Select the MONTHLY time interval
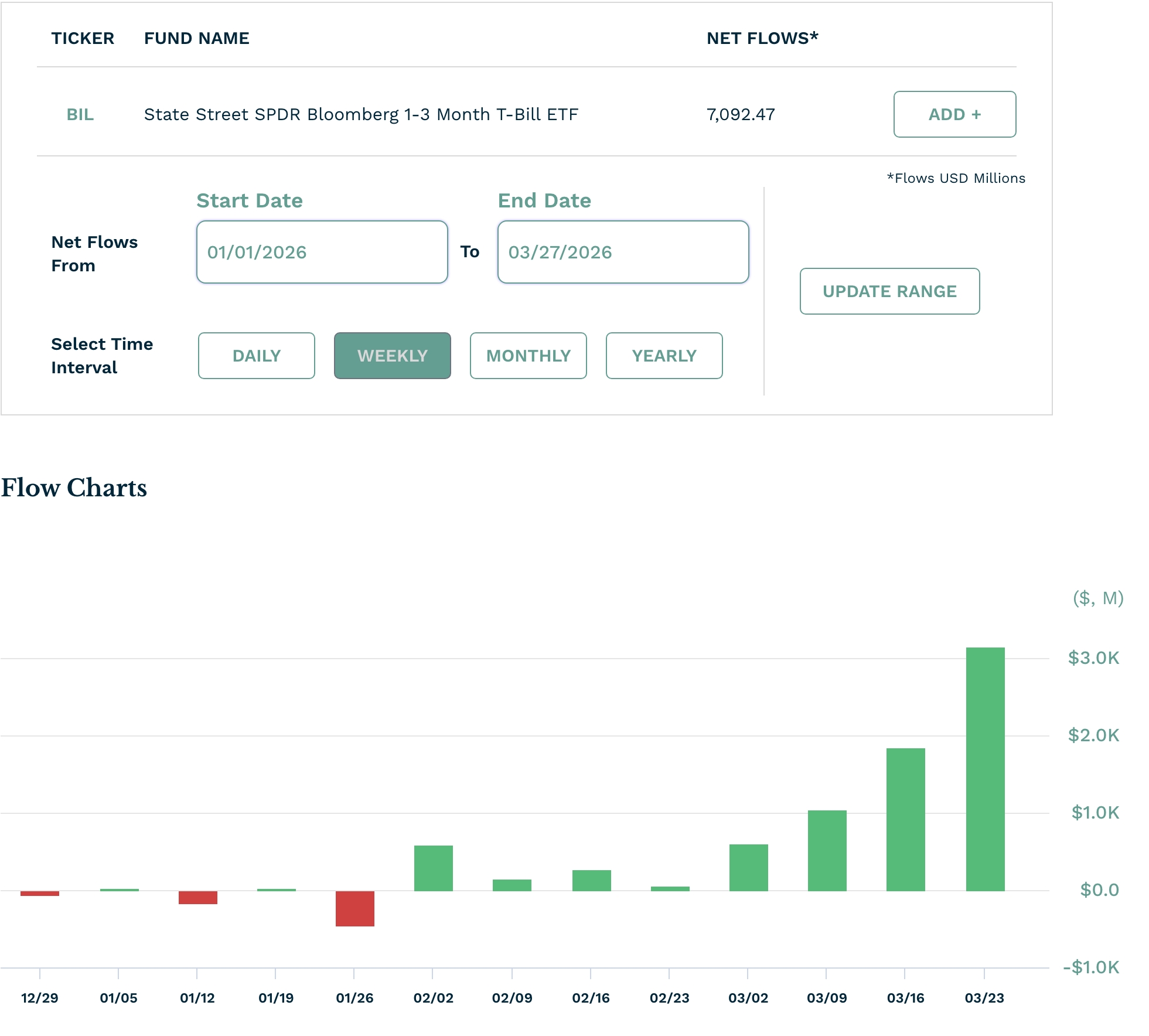Viewport: 1149px width, 1036px height. click(x=528, y=356)
